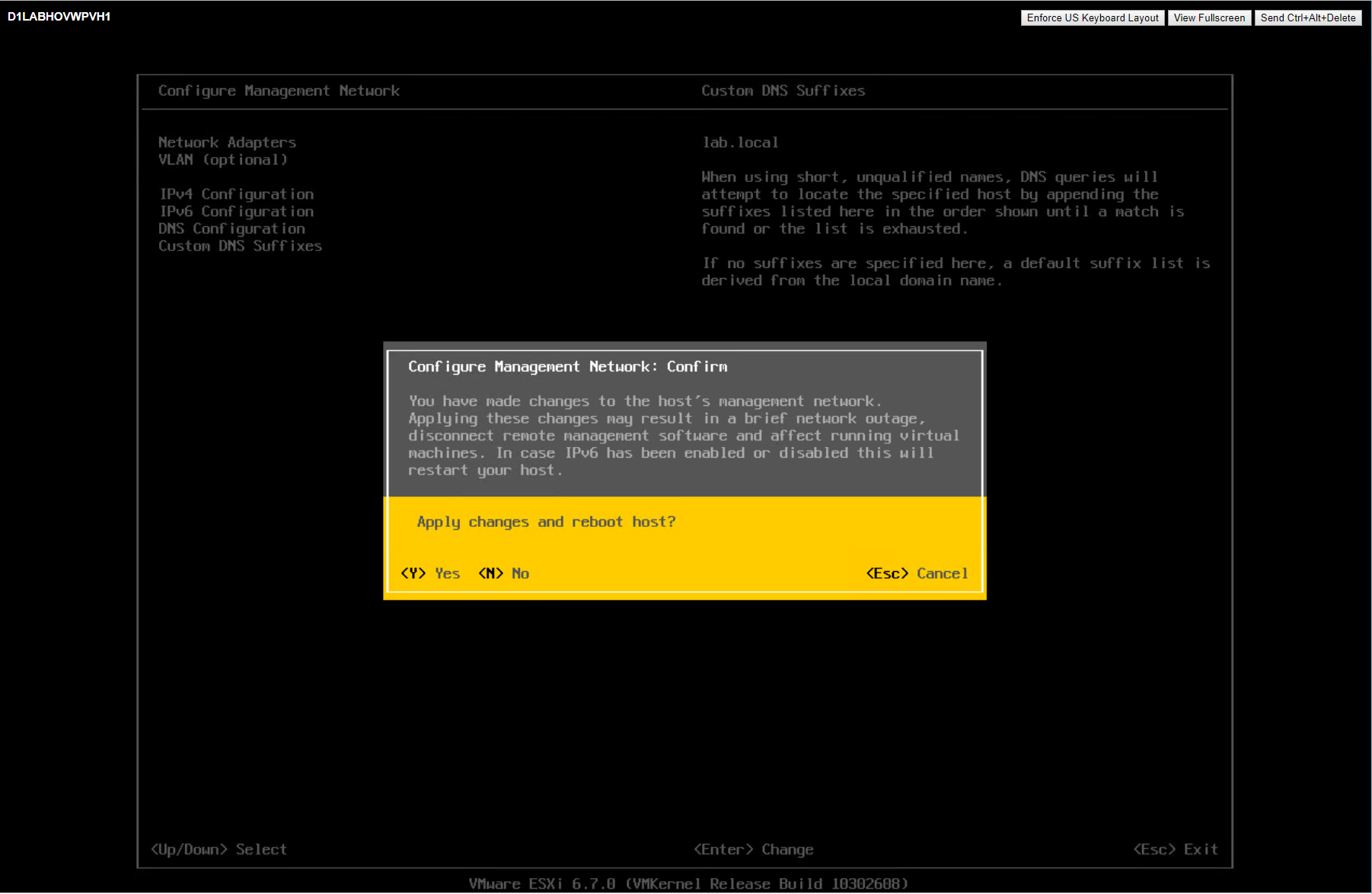
Task: Click <Esc> Cancel in the dialog
Action: pyautogui.click(x=917, y=573)
